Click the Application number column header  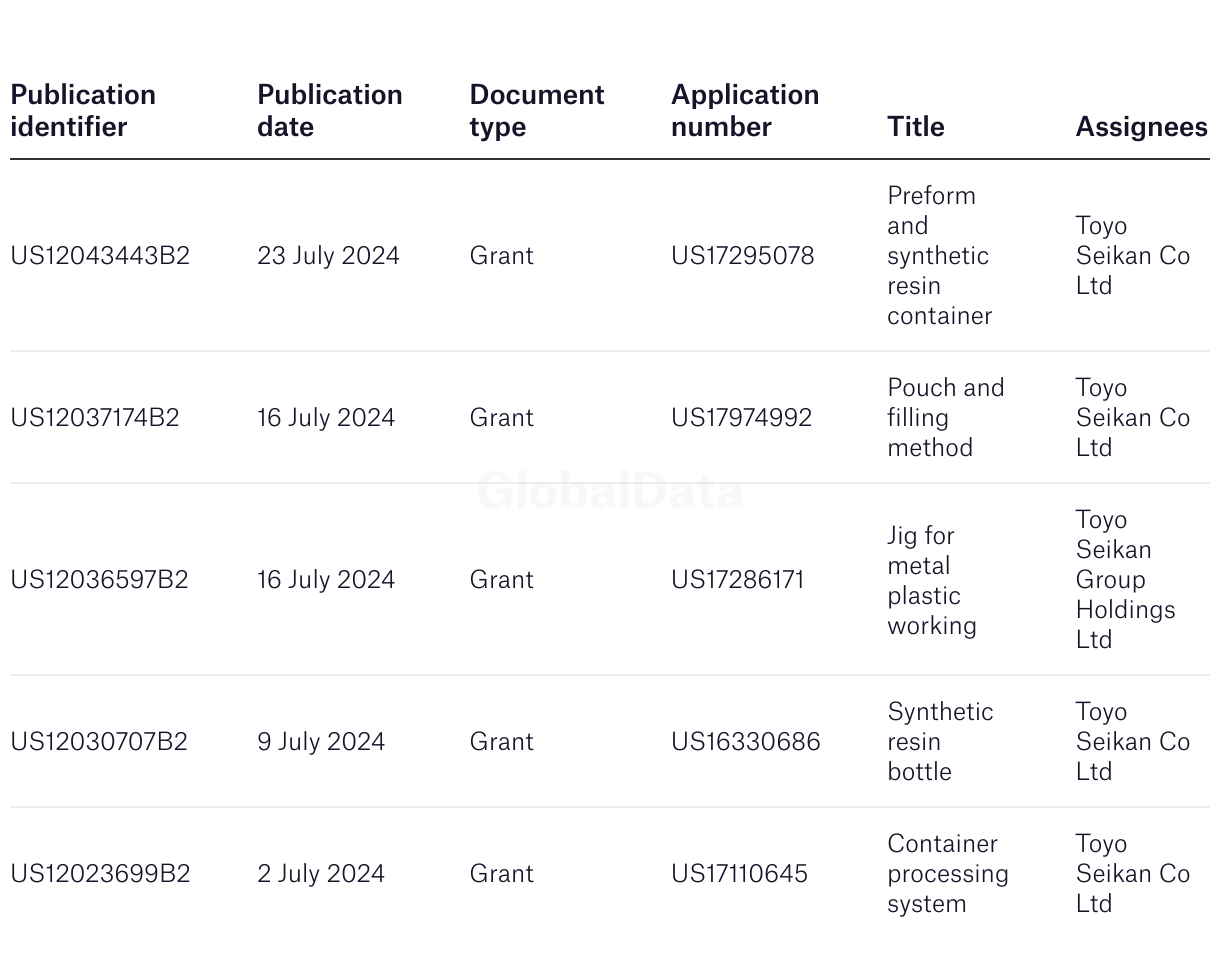(x=745, y=111)
